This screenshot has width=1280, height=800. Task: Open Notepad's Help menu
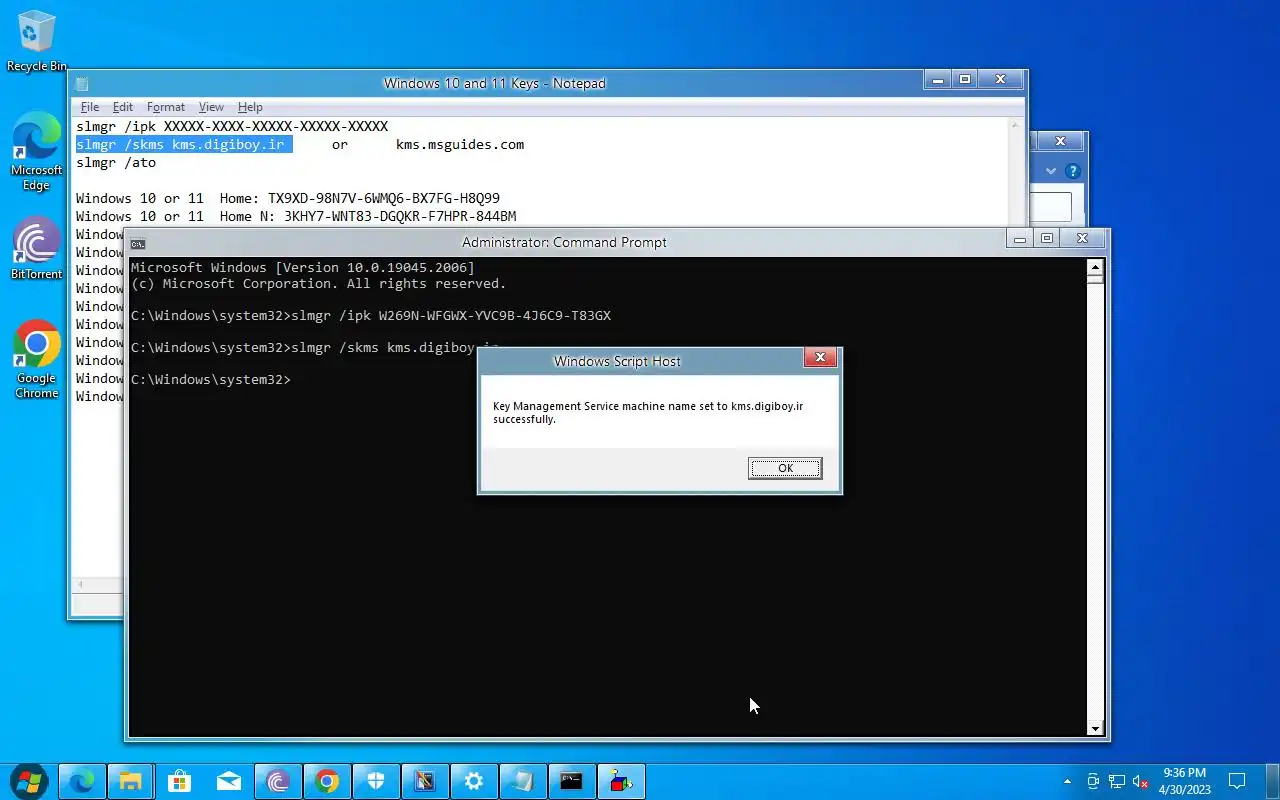coord(250,107)
